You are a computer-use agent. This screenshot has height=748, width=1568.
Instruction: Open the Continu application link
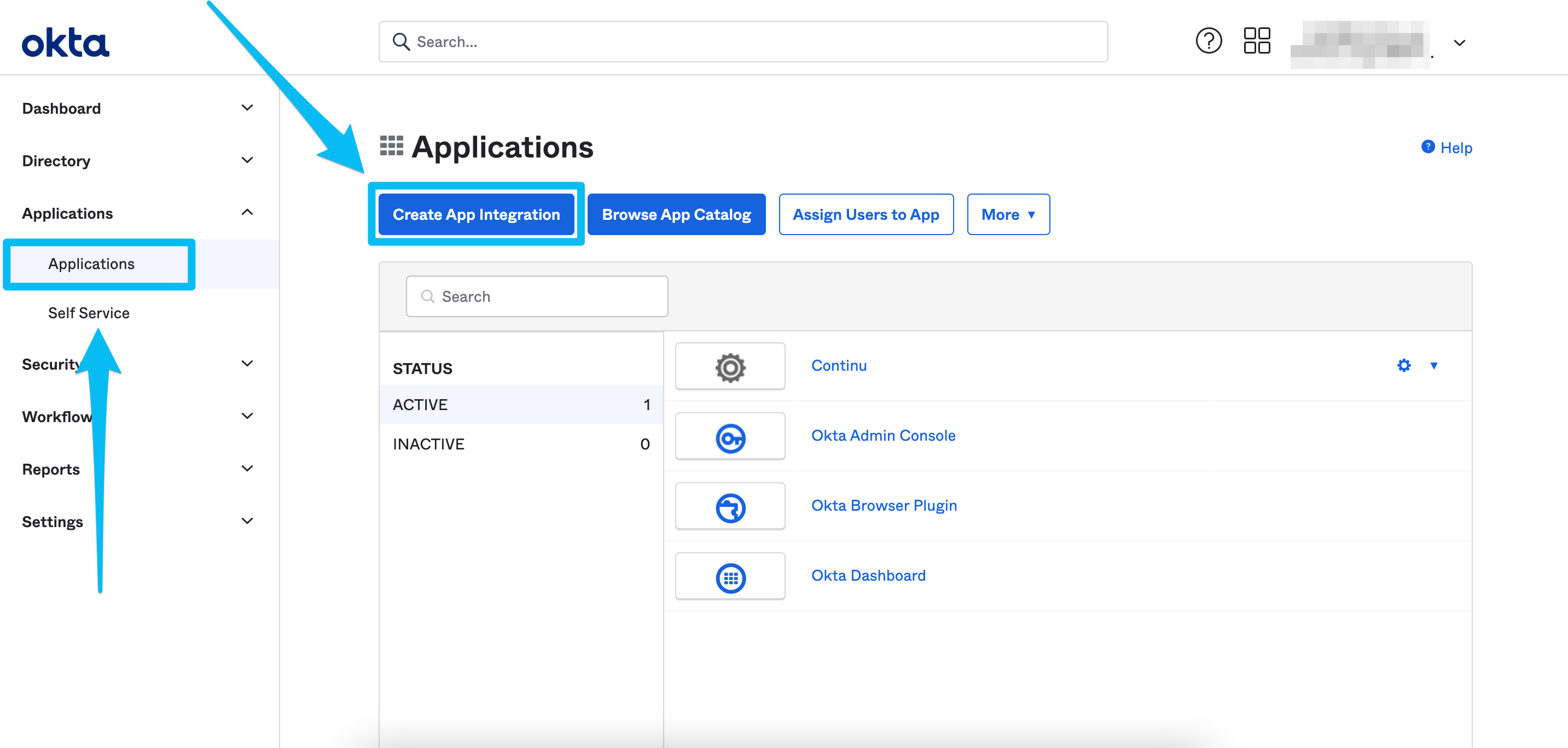coord(839,365)
